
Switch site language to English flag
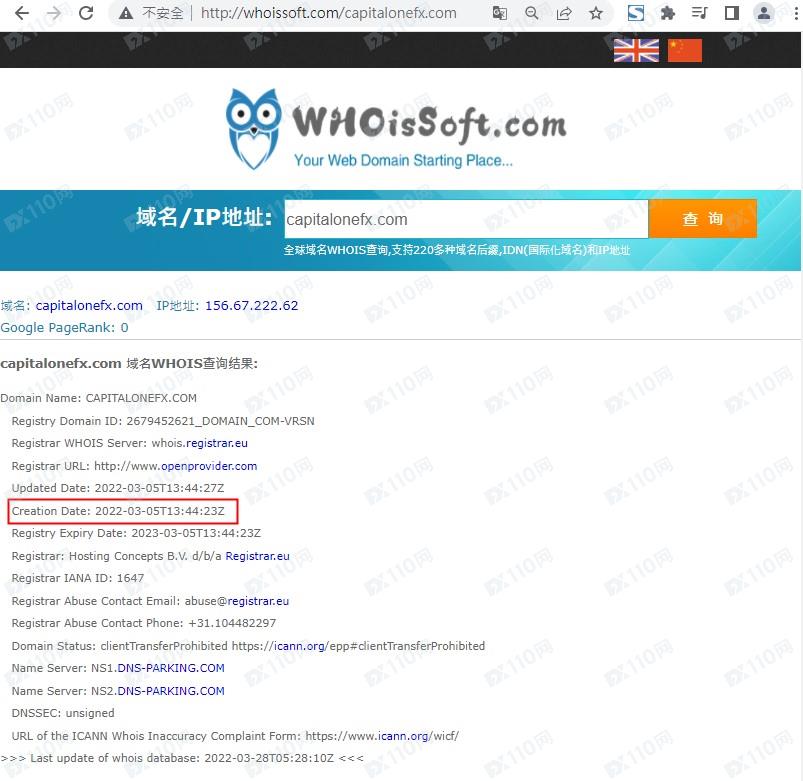point(636,50)
